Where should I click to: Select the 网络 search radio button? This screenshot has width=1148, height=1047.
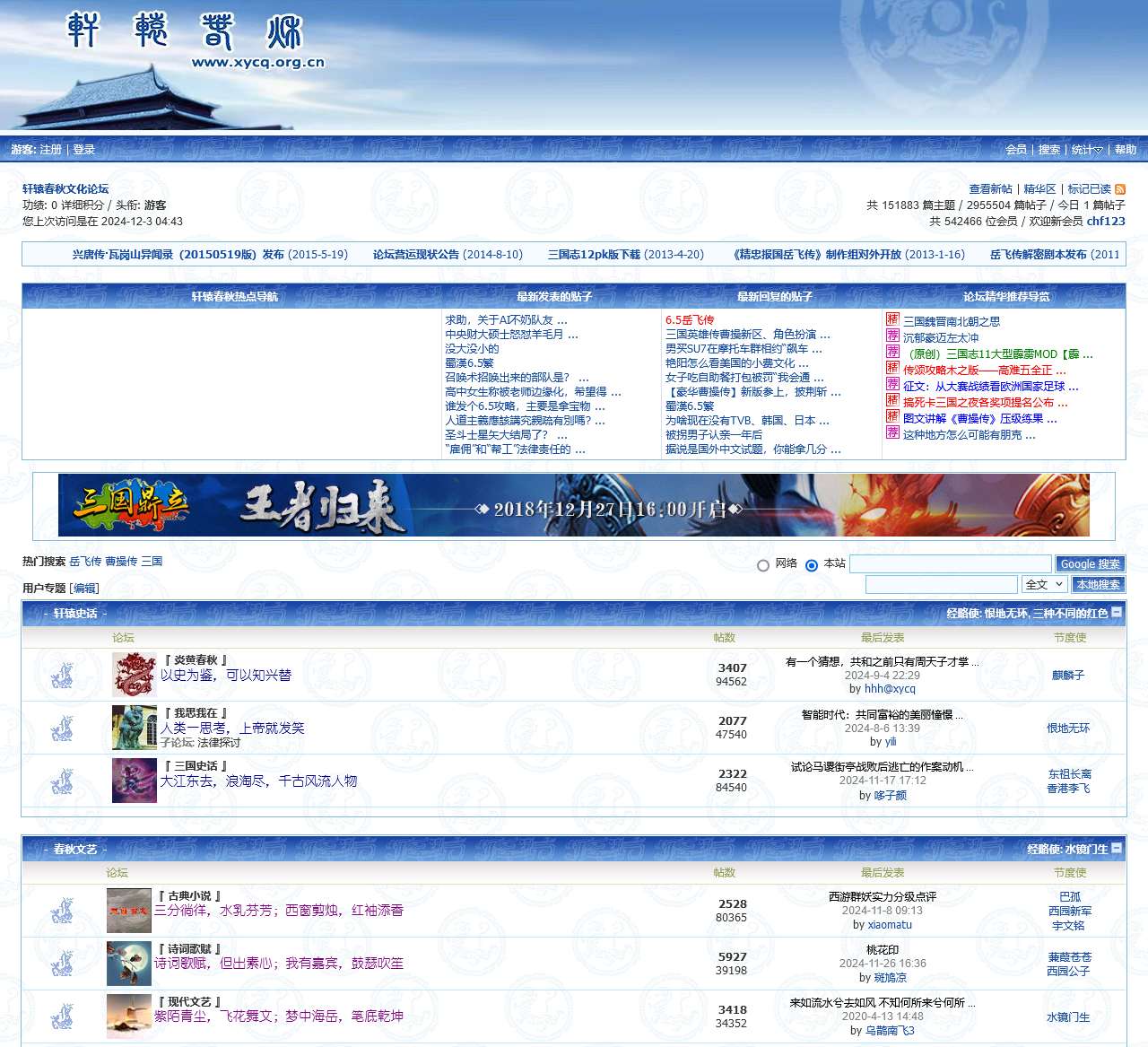coord(763,565)
